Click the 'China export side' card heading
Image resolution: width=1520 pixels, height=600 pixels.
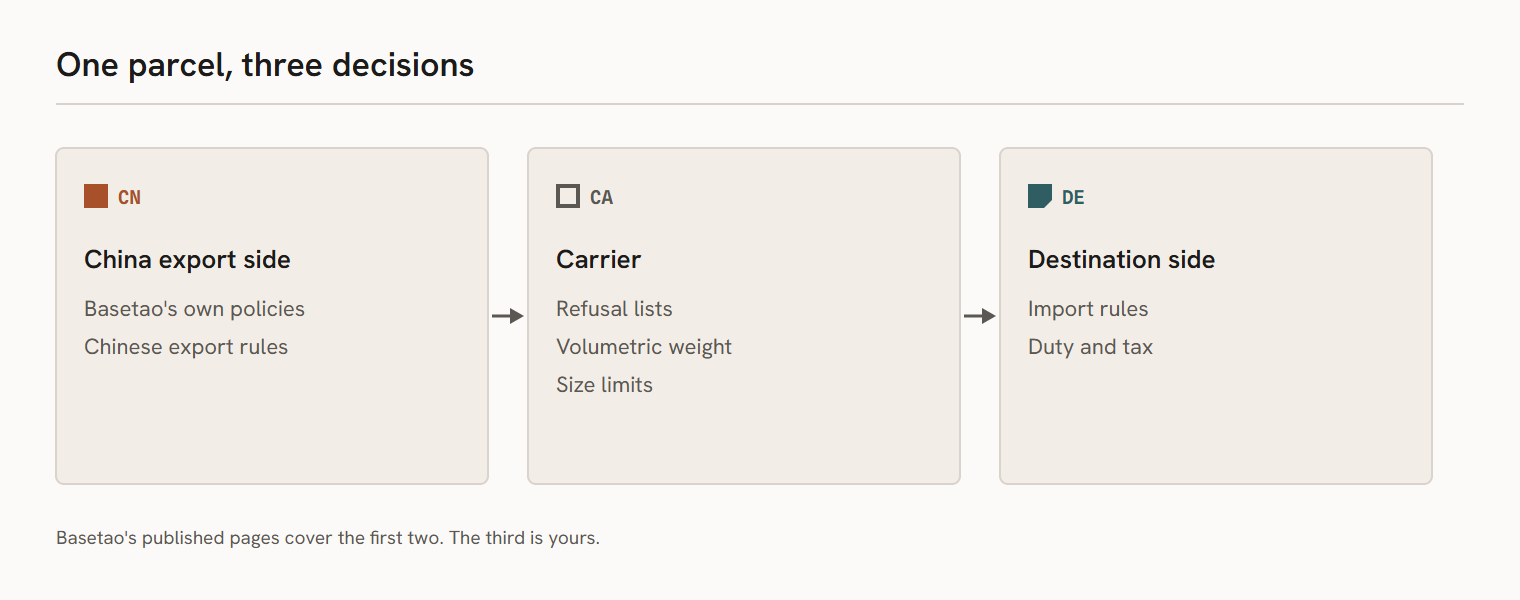[187, 260]
